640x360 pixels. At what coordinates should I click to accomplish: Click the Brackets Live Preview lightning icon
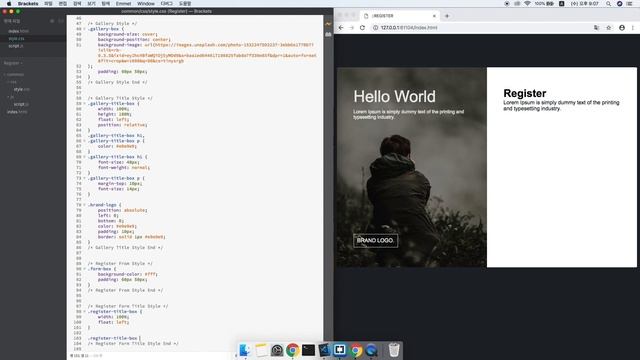(x=328, y=24)
